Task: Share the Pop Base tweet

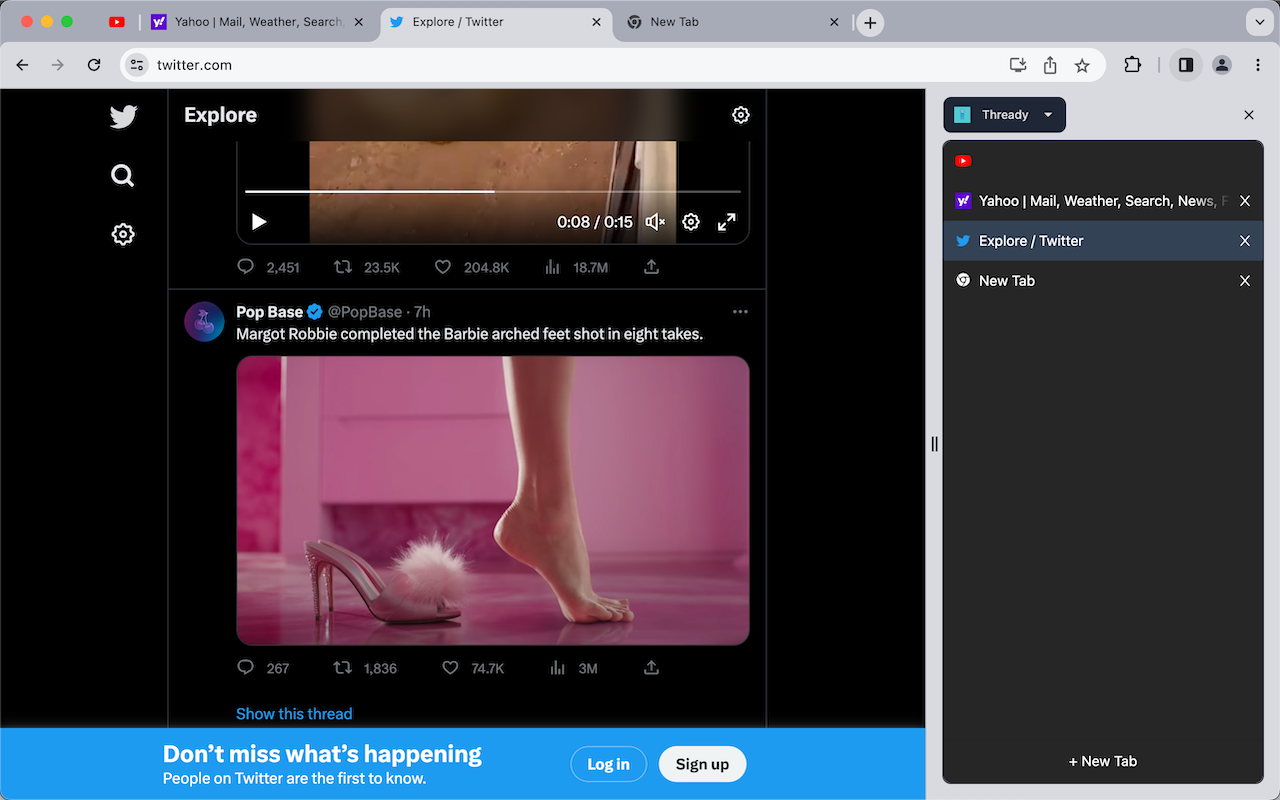Action: coord(651,668)
